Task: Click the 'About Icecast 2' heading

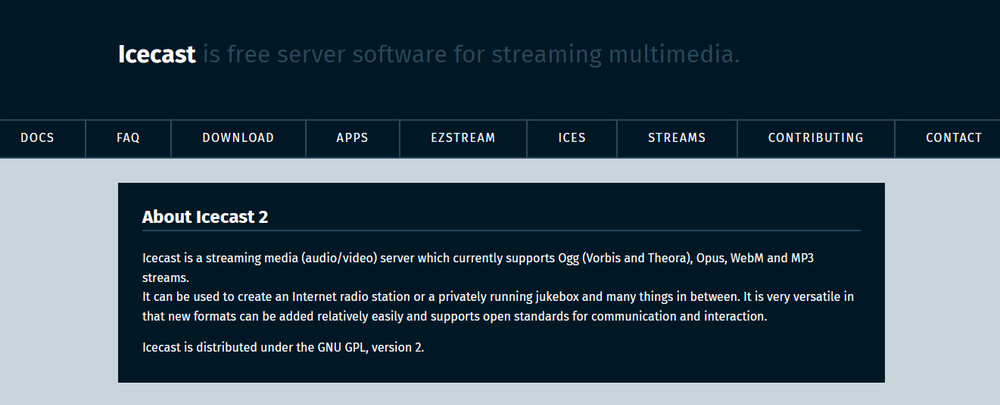Action: click(205, 217)
